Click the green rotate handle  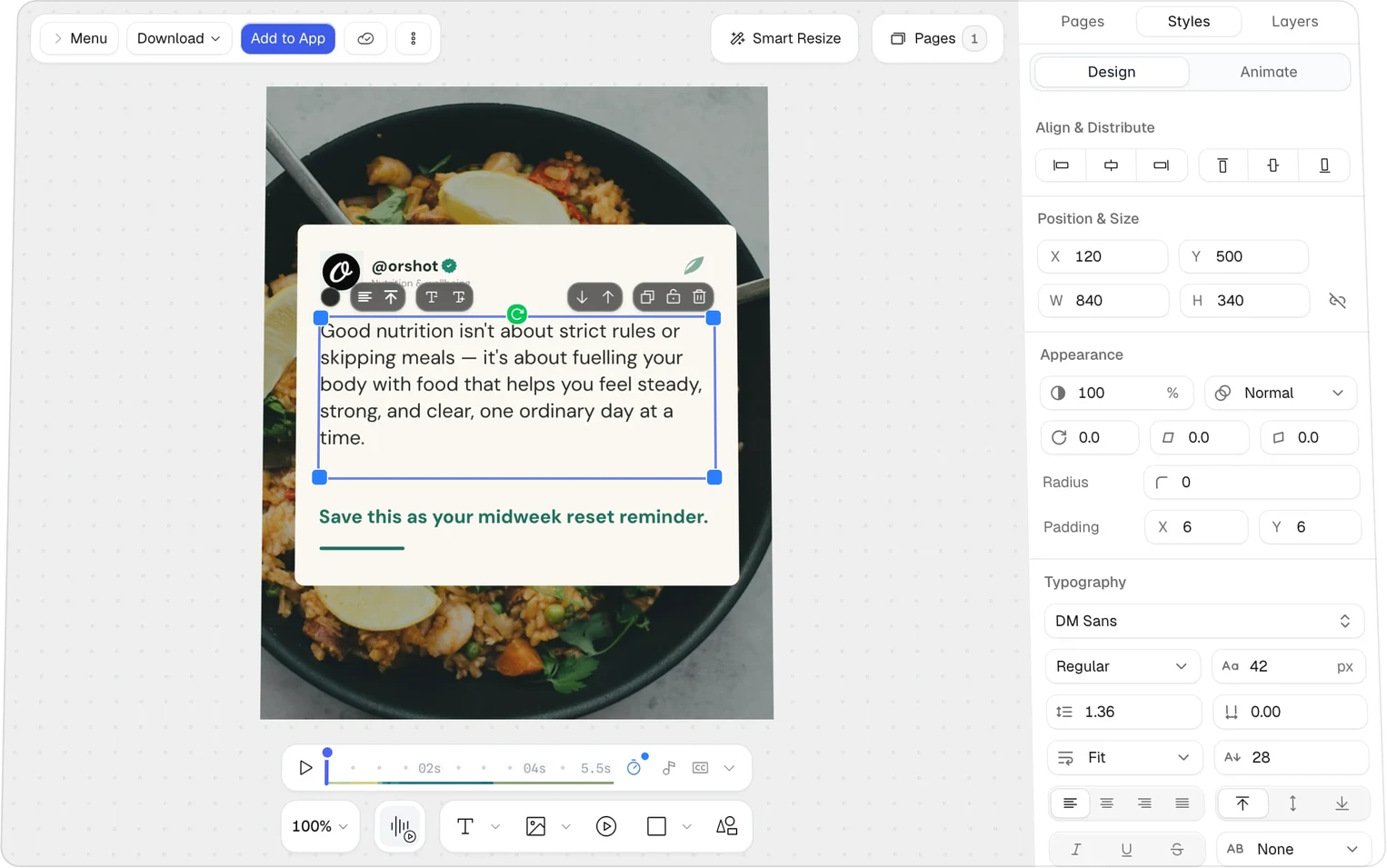[x=517, y=314]
